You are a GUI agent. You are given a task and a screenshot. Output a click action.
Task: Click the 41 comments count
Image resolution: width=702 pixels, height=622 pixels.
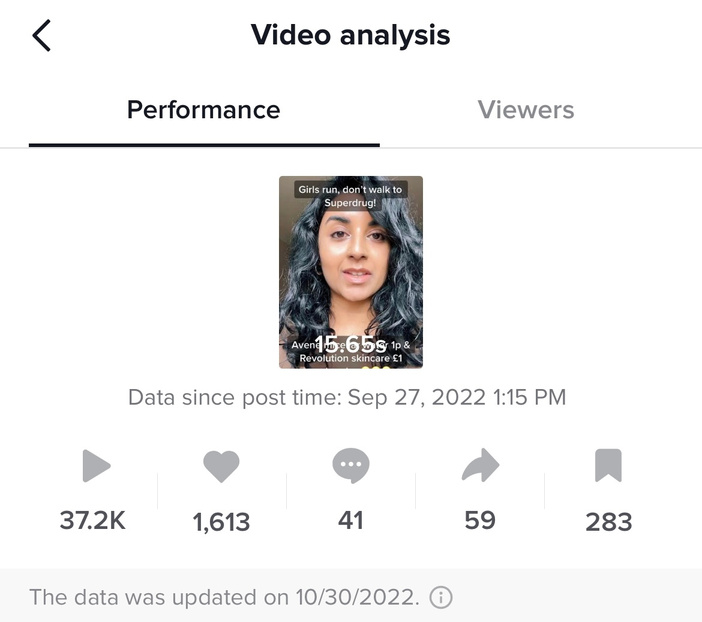coord(351,520)
